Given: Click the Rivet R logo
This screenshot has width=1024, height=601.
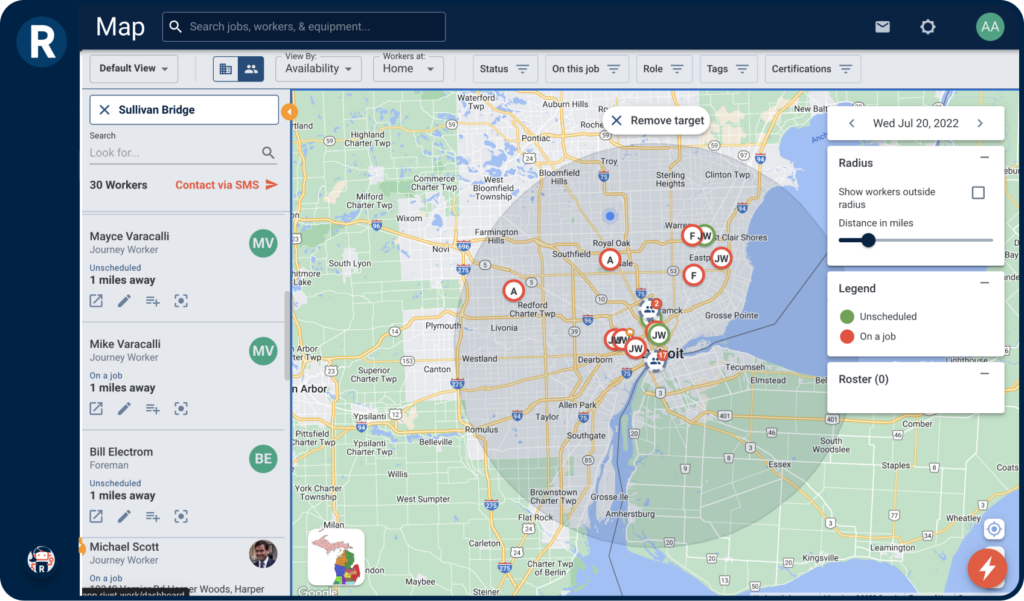Looking at the screenshot, I should 42,42.
